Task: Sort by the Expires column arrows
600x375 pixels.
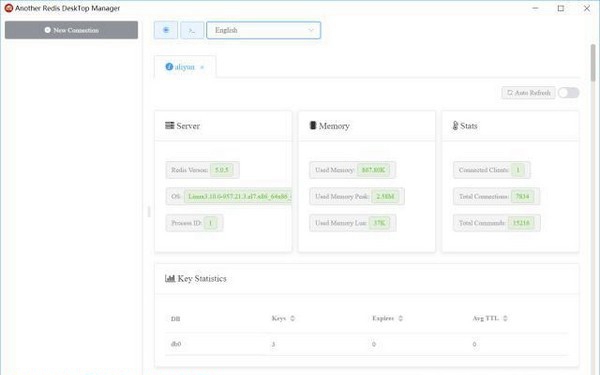Action: (x=400, y=318)
